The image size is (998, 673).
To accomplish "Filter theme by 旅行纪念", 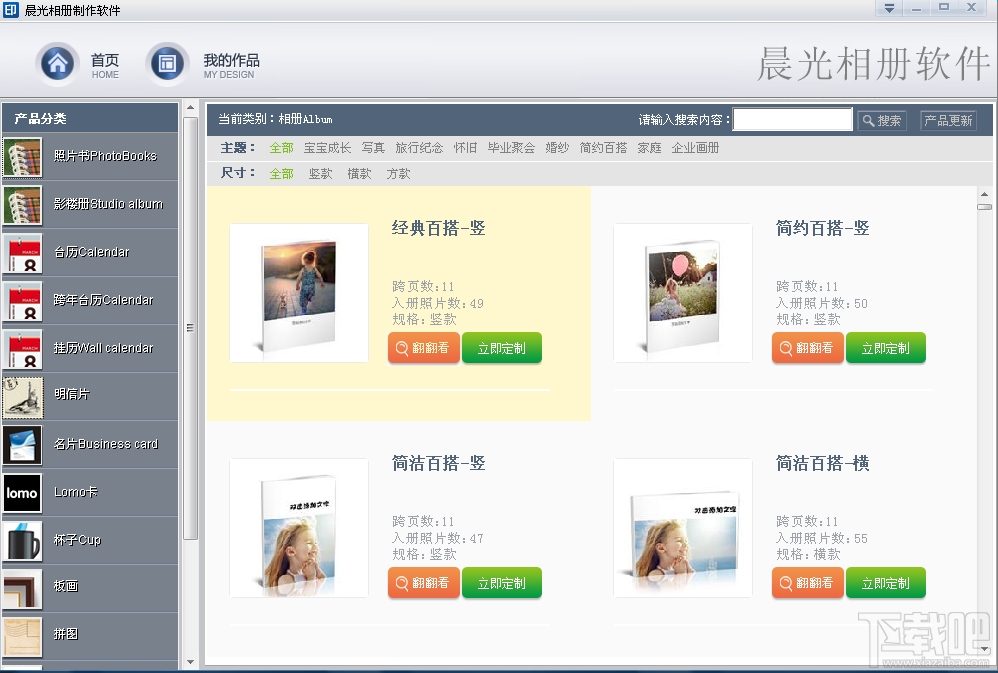I will (419, 148).
